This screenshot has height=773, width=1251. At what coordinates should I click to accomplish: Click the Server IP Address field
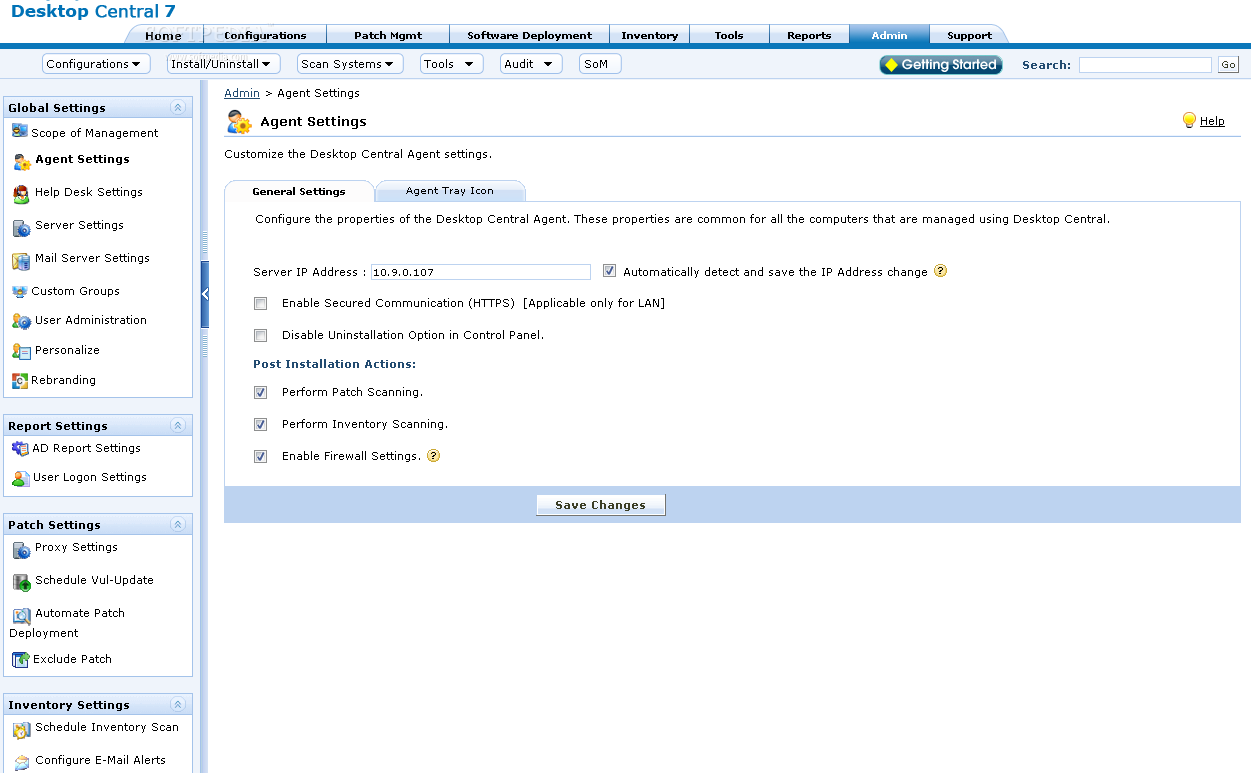pos(481,272)
